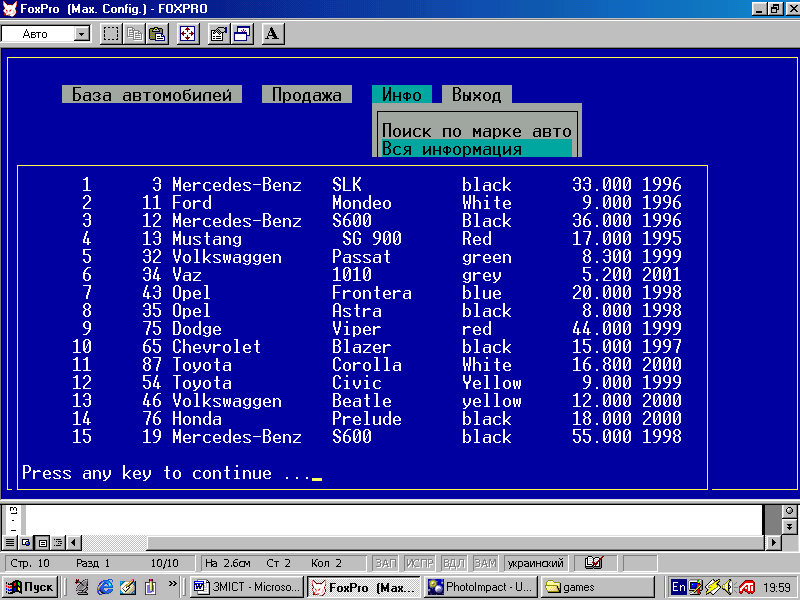
Task: Select the Выход menu
Action: pos(477,94)
